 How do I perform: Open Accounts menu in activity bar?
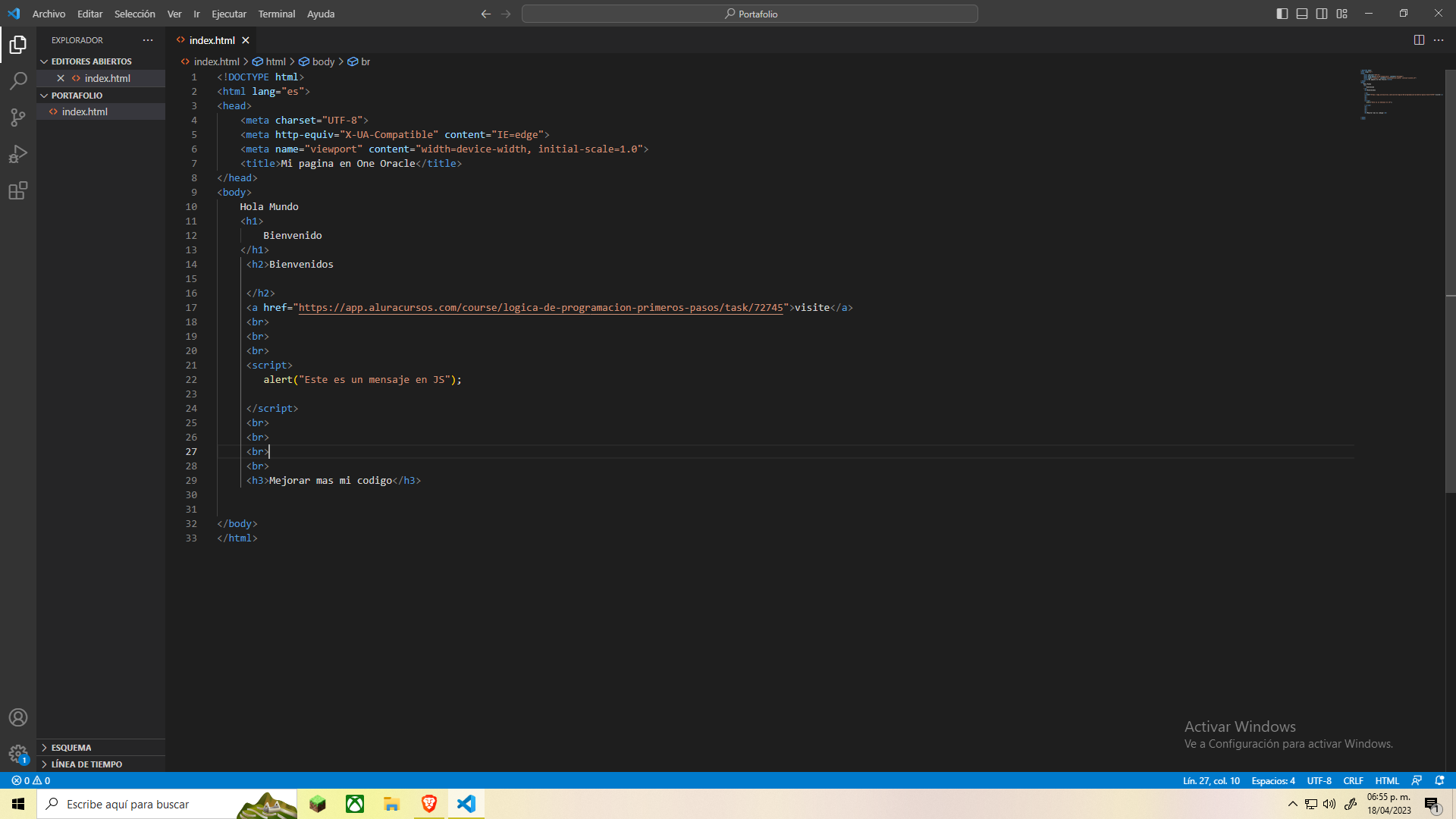point(18,717)
